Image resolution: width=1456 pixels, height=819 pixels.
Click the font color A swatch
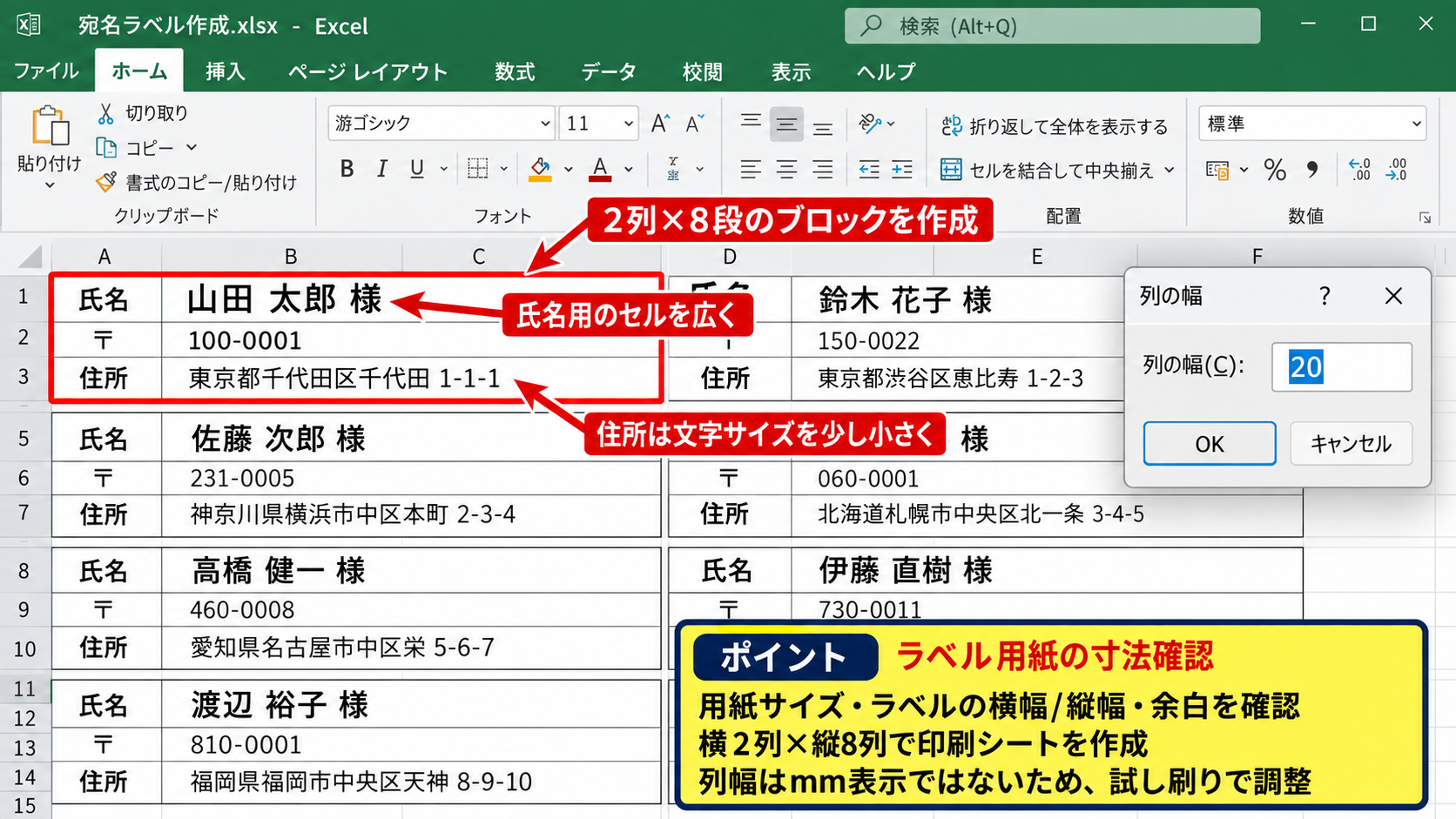pos(600,169)
